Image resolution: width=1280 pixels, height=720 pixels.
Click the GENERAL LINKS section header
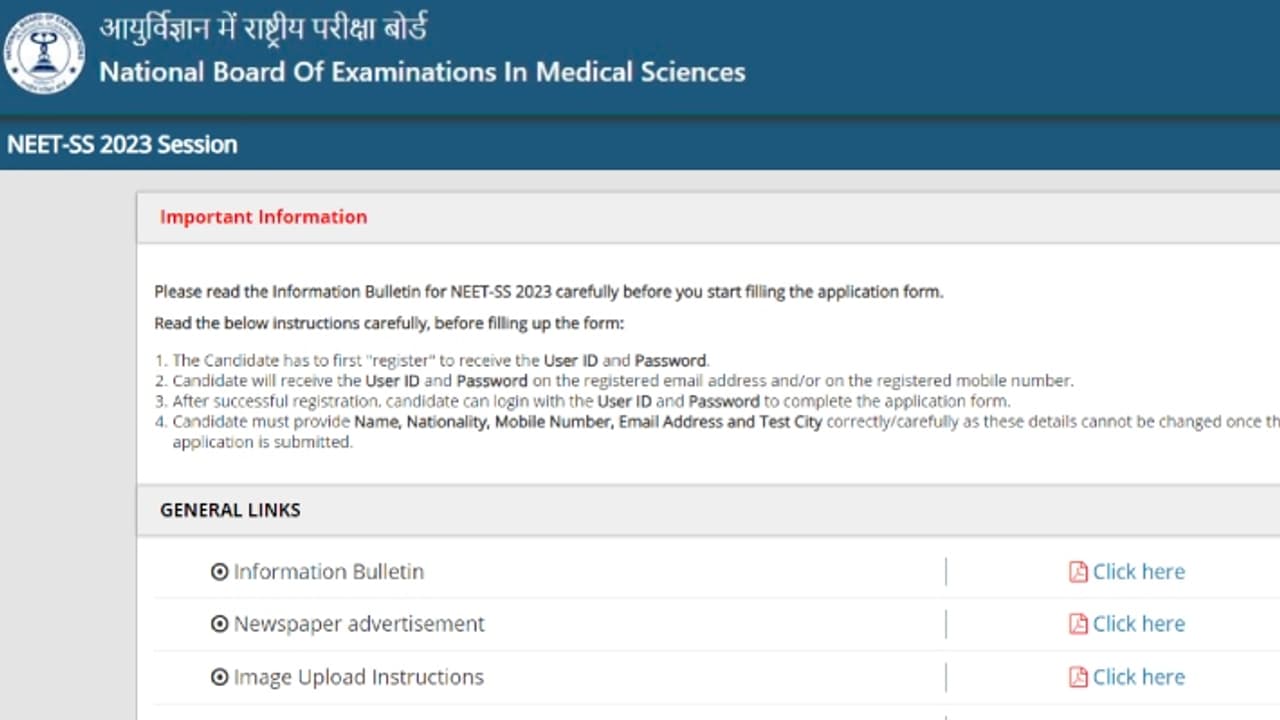[230, 510]
